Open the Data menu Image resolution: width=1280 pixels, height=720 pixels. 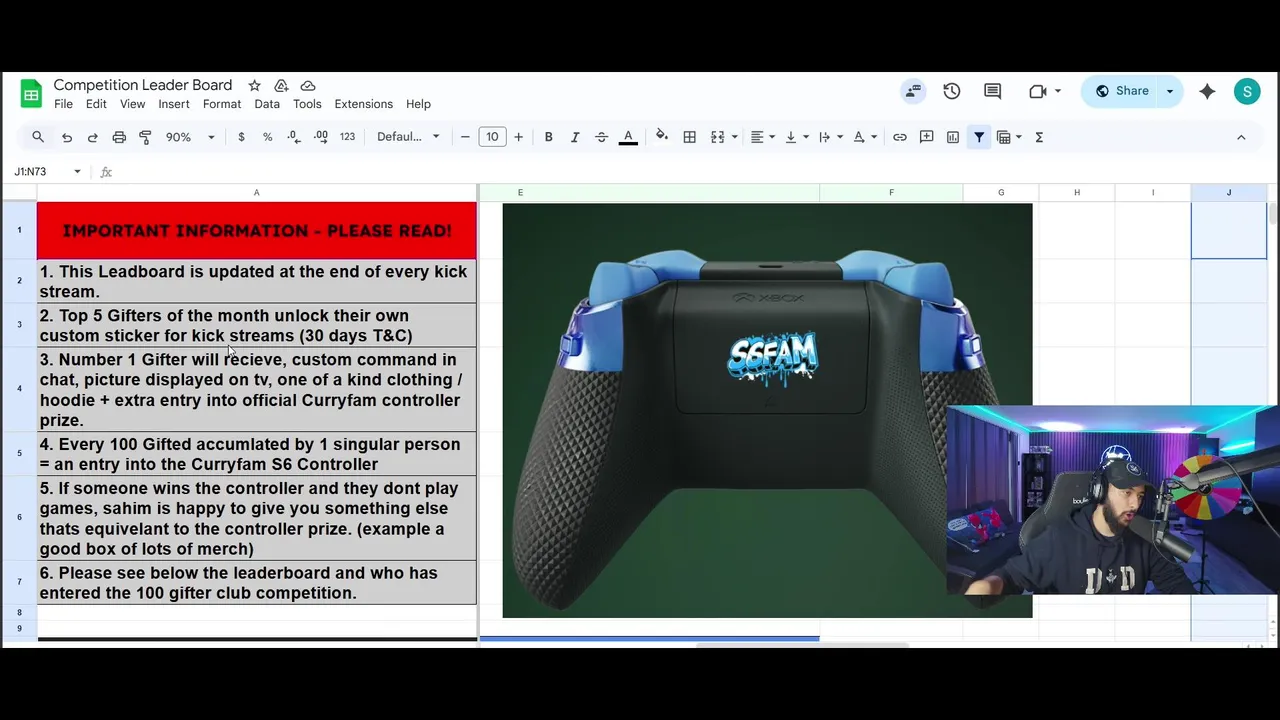coord(267,104)
